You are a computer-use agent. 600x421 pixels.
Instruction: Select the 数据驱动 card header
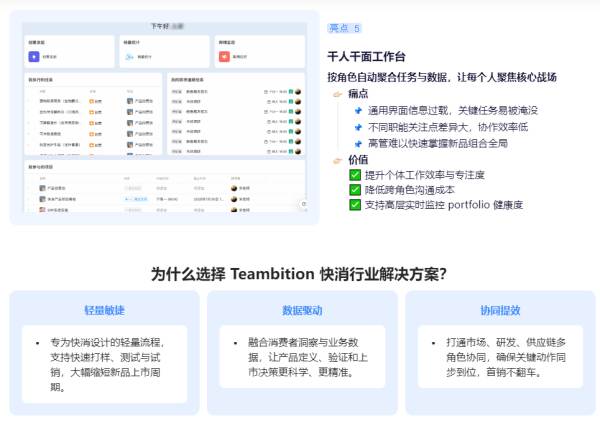(x=302, y=310)
